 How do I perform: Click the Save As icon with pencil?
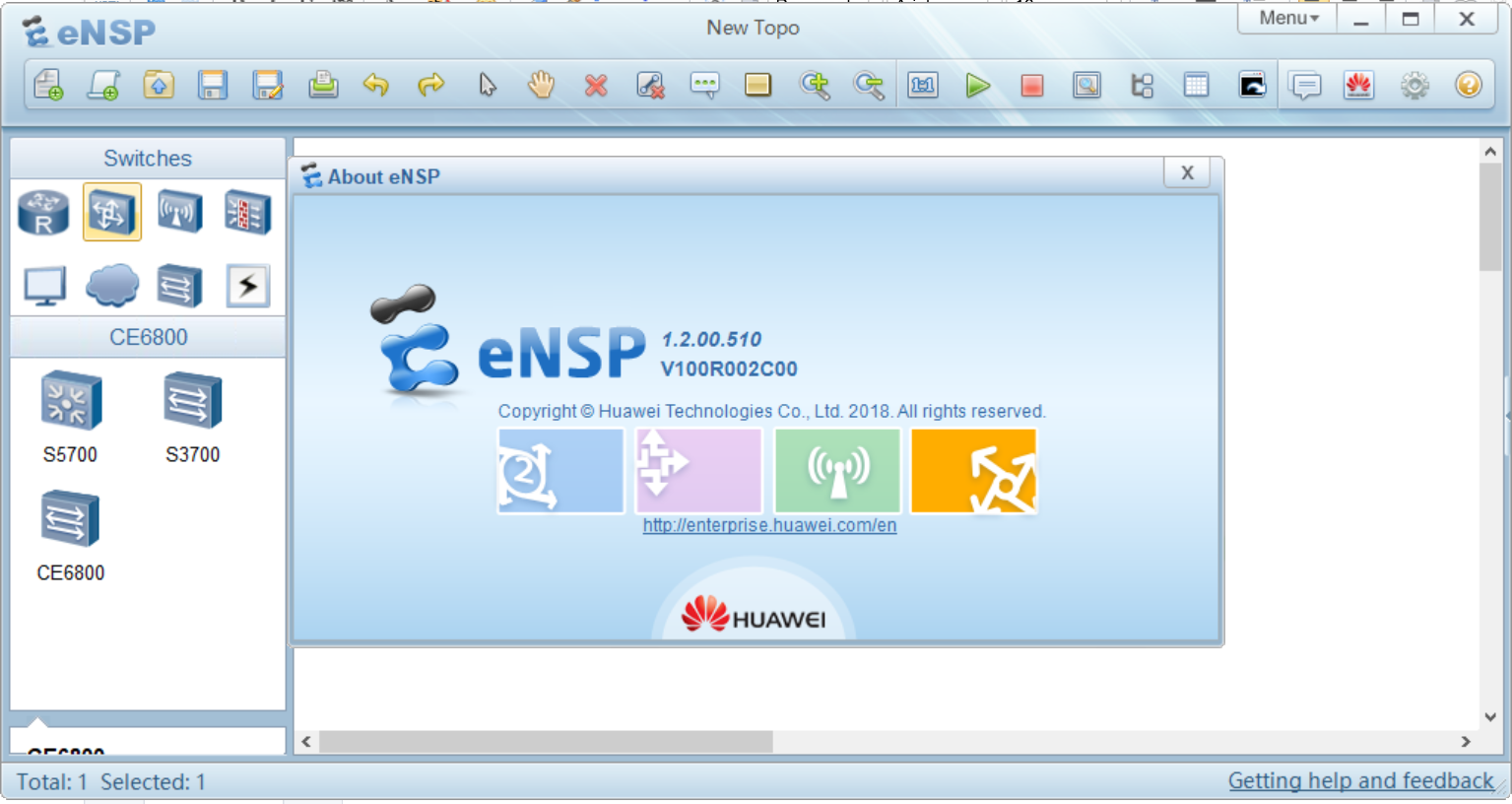pos(268,86)
